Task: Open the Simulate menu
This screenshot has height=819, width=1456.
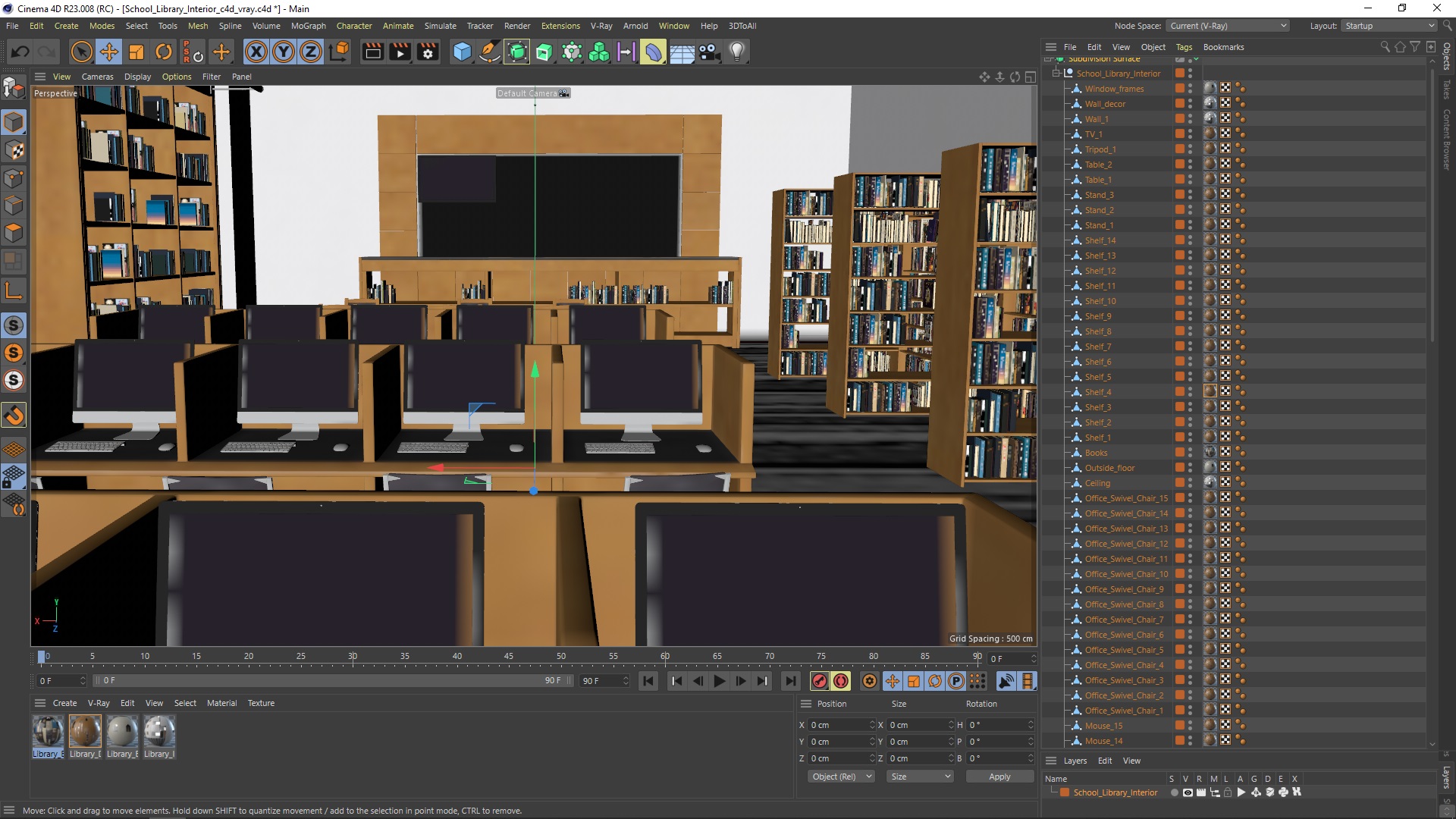Action: pyautogui.click(x=439, y=25)
